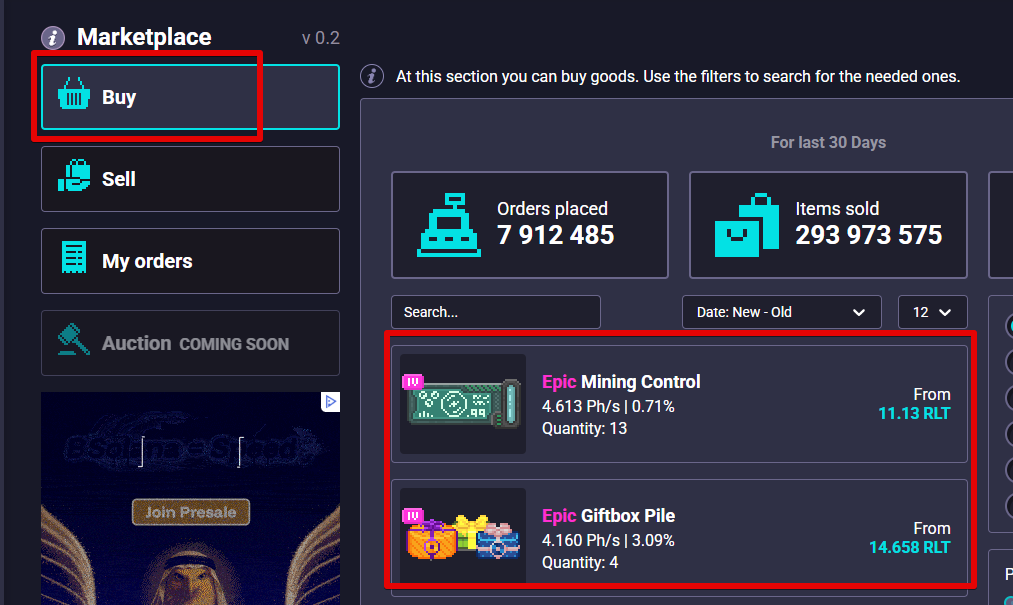Viewport: 1013px width, 605px height.
Task: Click the Giftbox Pile miner thumbnail
Action: (x=463, y=538)
